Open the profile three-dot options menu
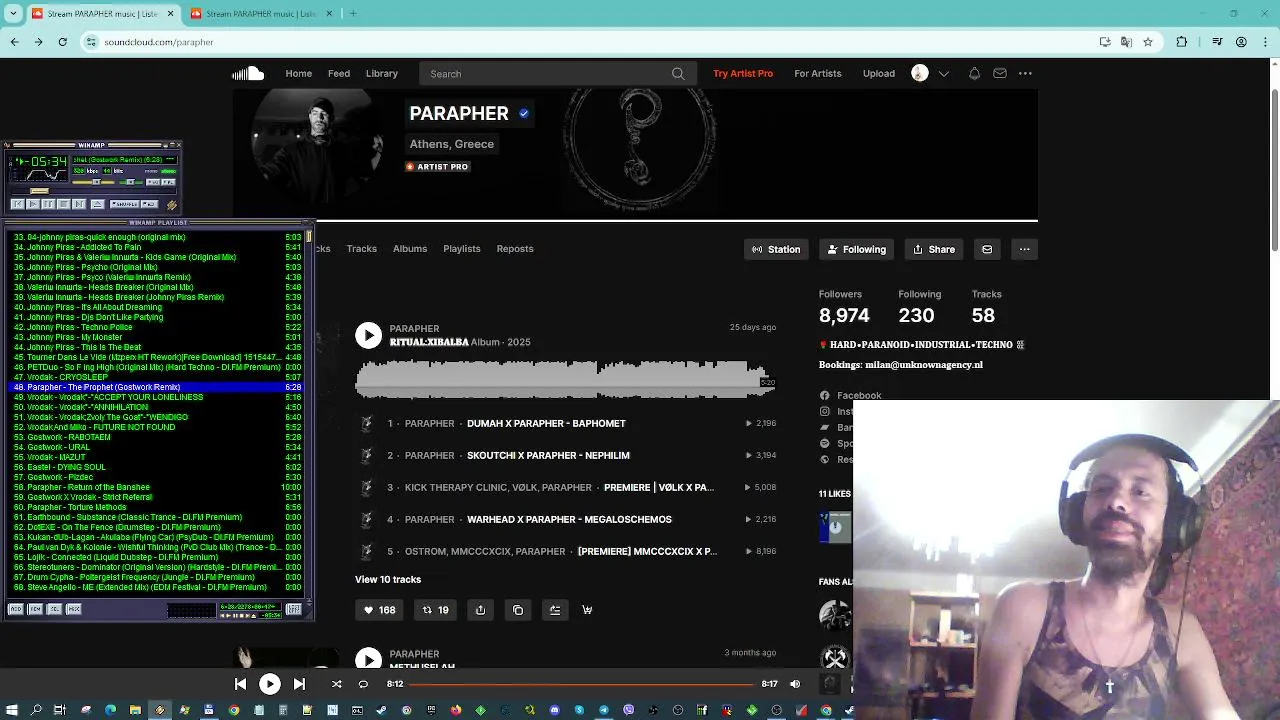Image resolution: width=1280 pixels, height=720 pixels. (1024, 249)
